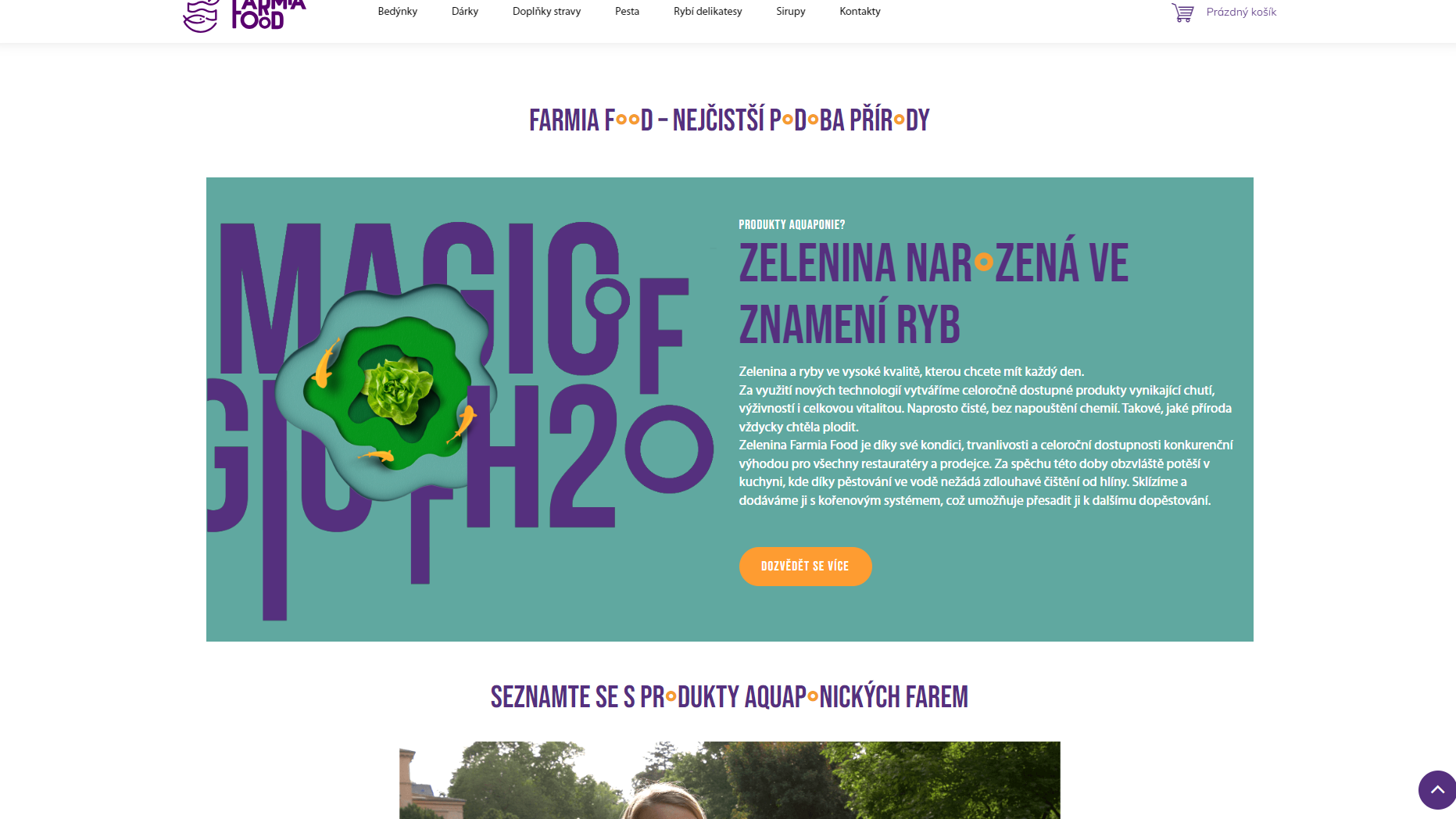This screenshot has width=1456, height=819.
Task: Click the Dozvědět se více button
Action: point(805,566)
